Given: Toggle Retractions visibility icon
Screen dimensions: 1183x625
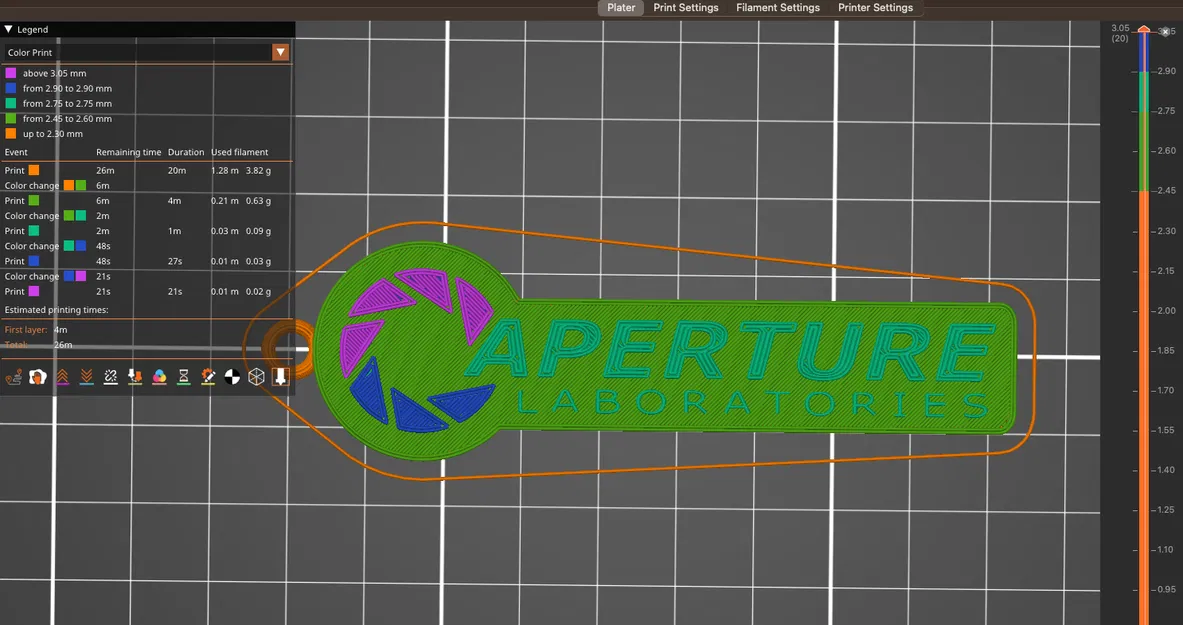Looking at the screenshot, I should pyautogui.click(x=63, y=377).
